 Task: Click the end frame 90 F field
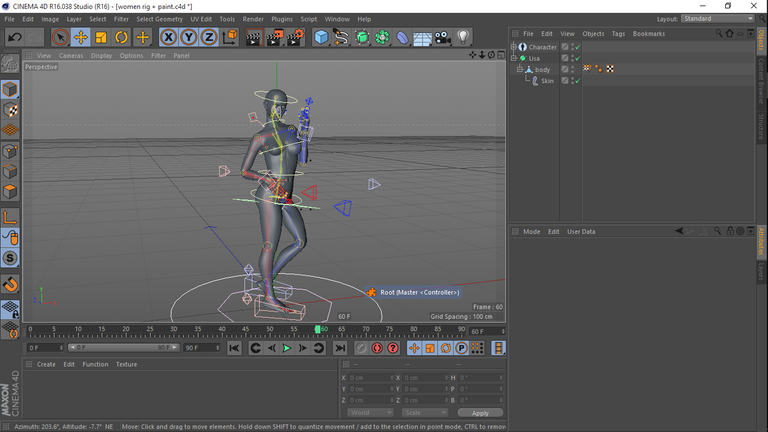tap(202, 348)
